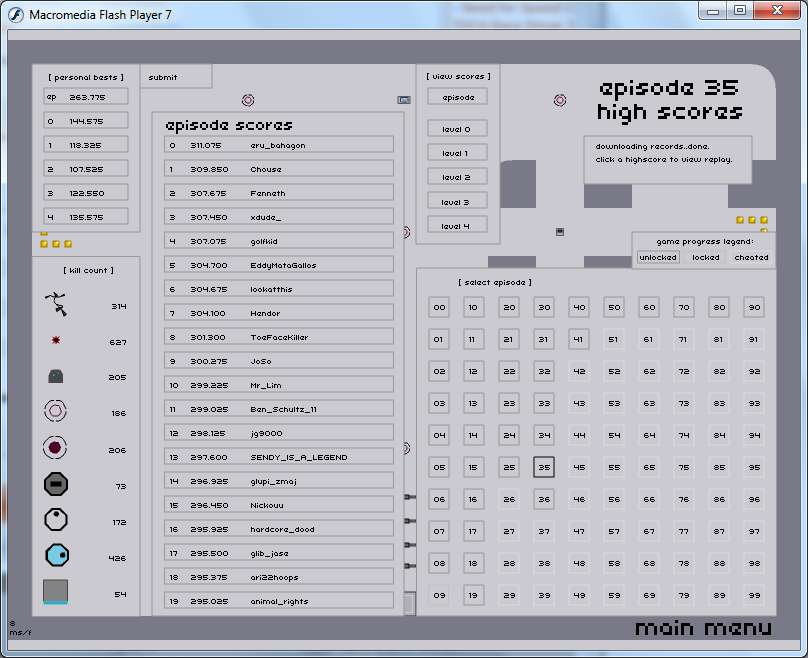This screenshot has height=658, width=808.
Task: View scores for level 2
Action: (457, 177)
